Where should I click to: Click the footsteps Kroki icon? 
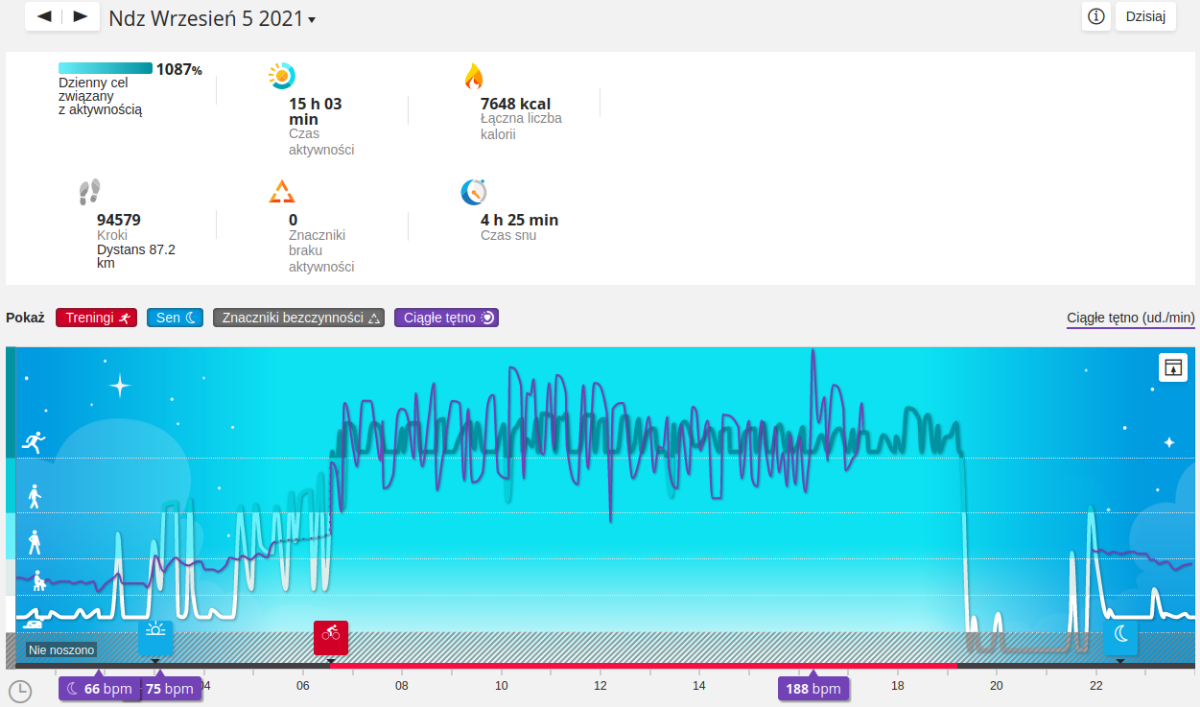click(90, 192)
